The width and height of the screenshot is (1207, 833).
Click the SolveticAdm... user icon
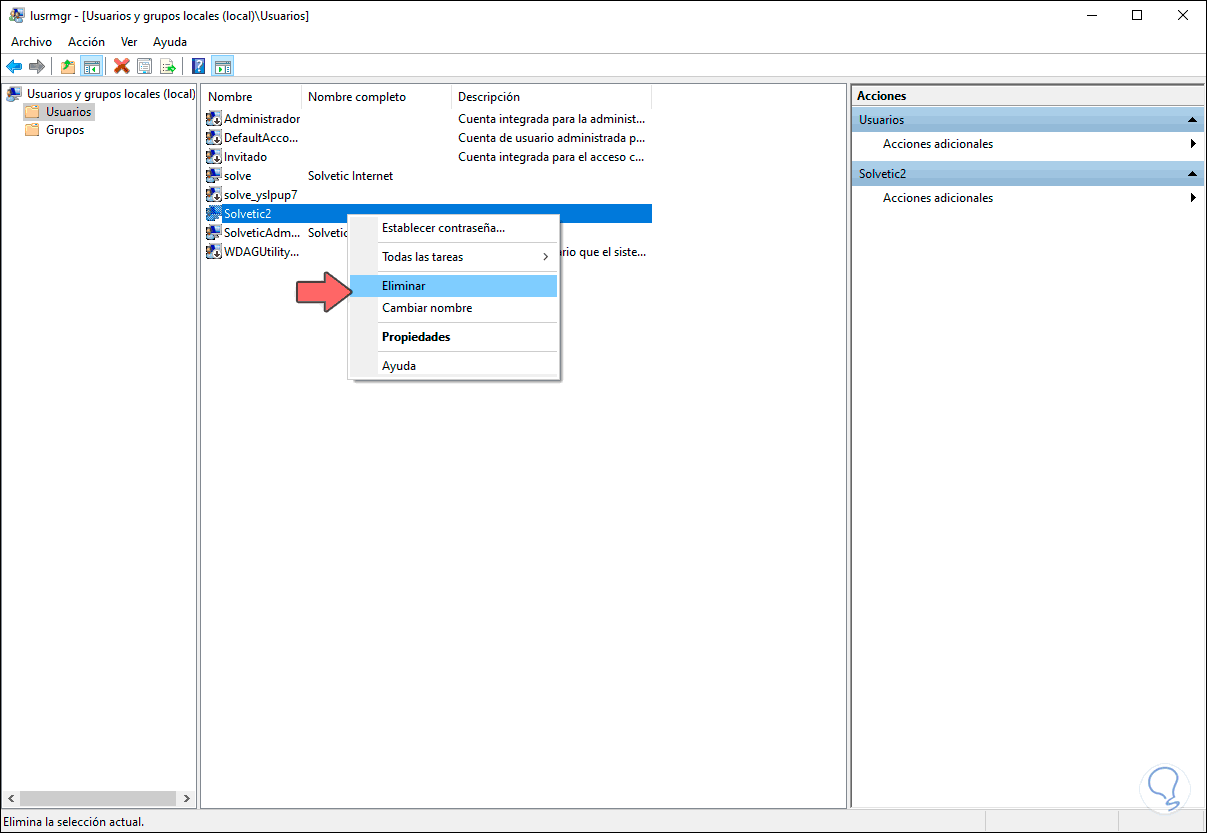pyautogui.click(x=213, y=233)
